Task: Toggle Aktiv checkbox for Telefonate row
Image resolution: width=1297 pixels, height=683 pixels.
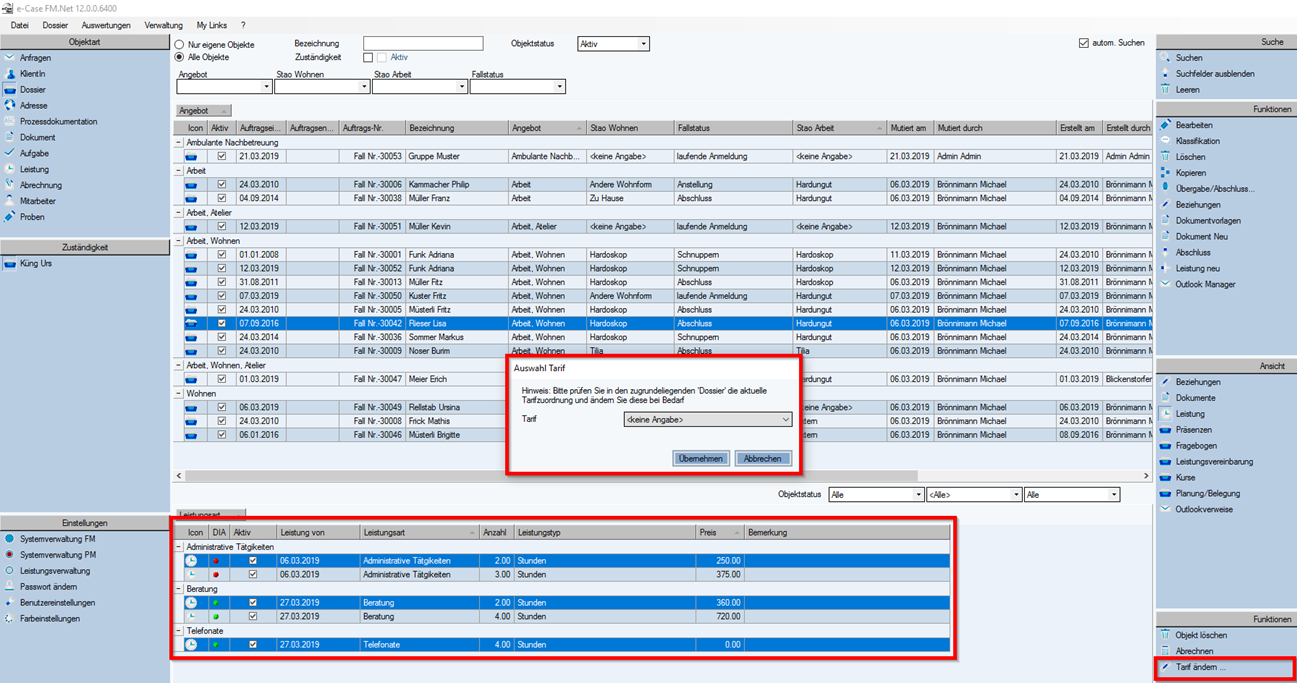Action: point(253,645)
